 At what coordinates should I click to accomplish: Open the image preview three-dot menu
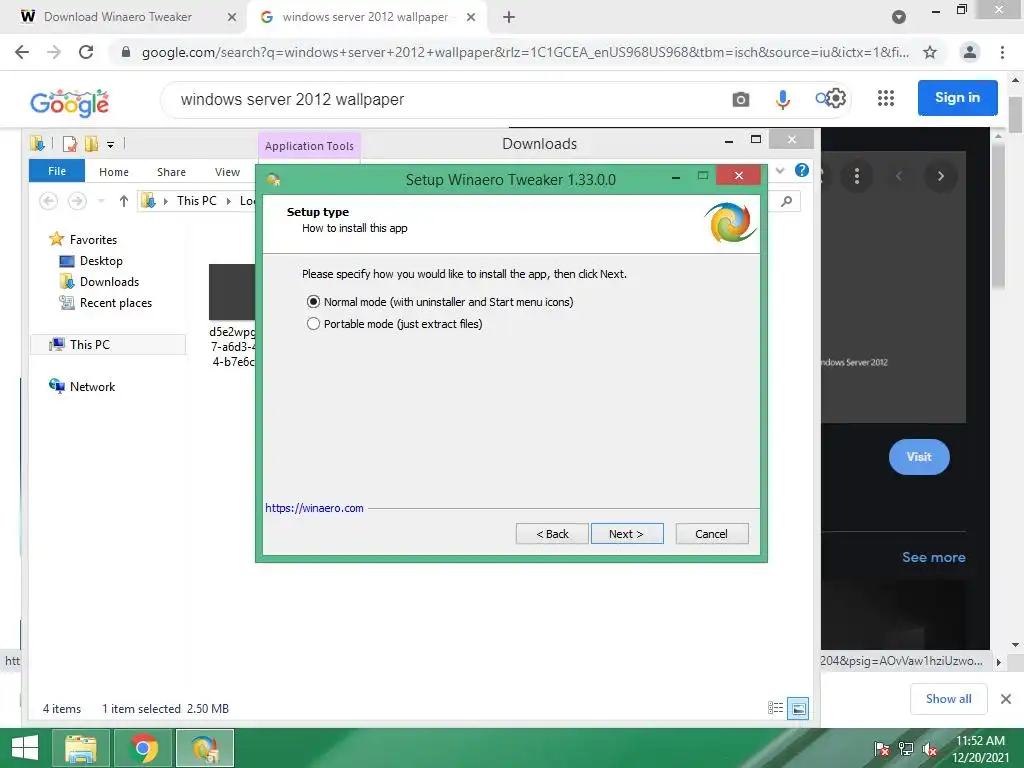coord(857,176)
